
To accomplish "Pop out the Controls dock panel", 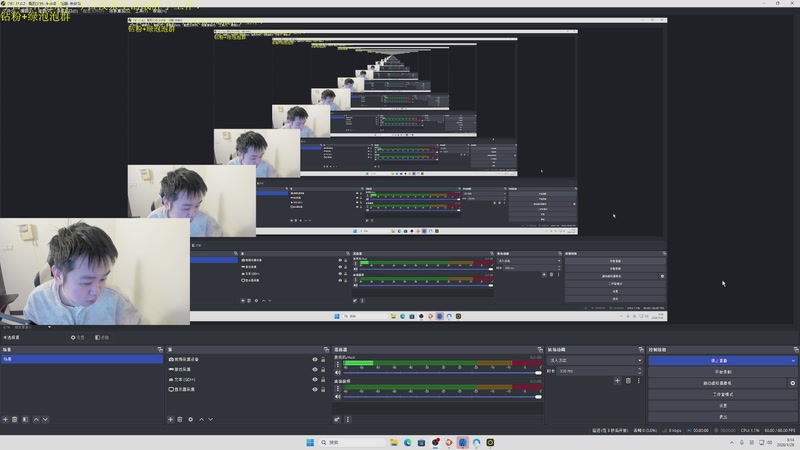I will coord(796,349).
